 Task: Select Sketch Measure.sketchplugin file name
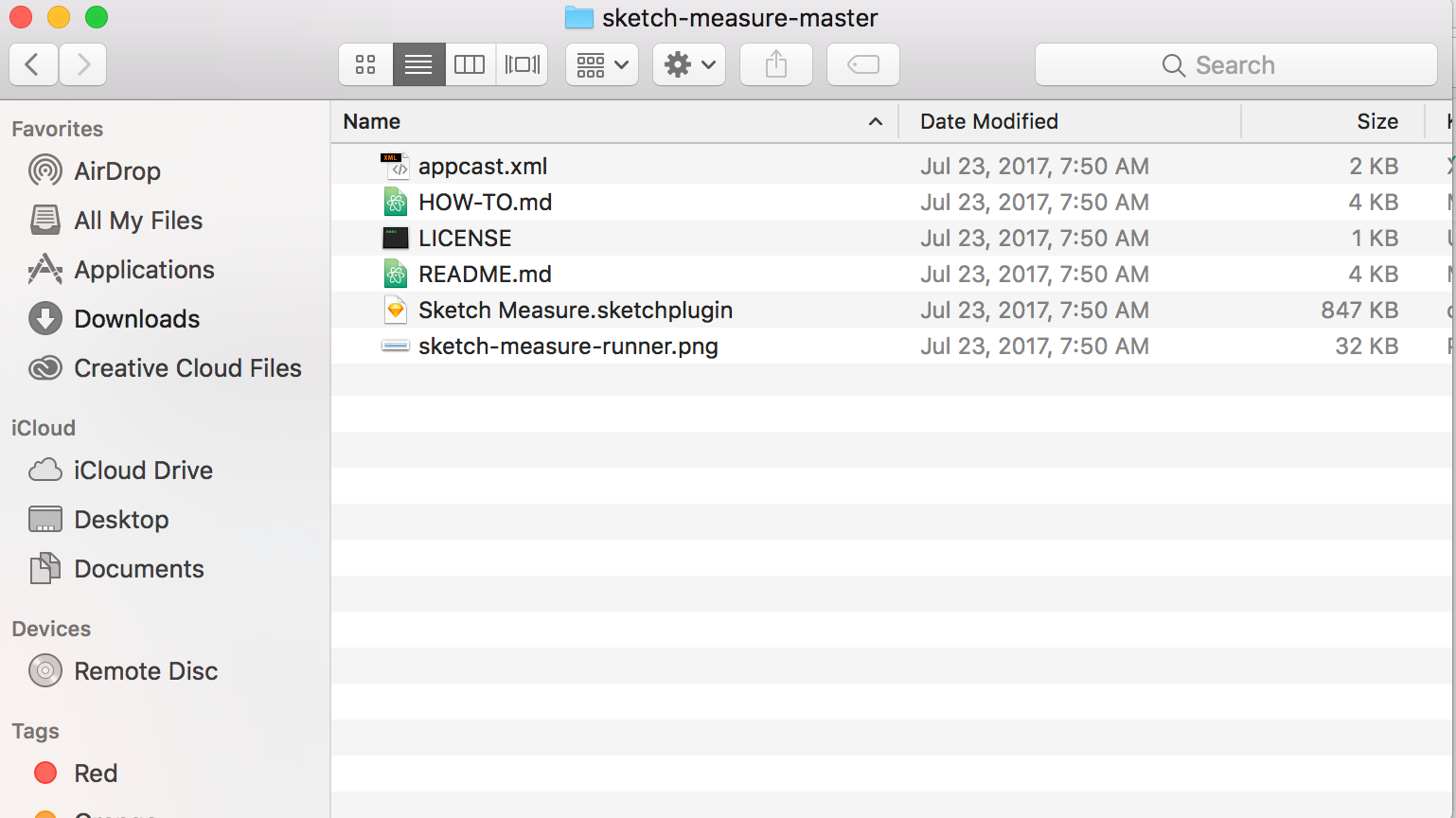[576, 310]
